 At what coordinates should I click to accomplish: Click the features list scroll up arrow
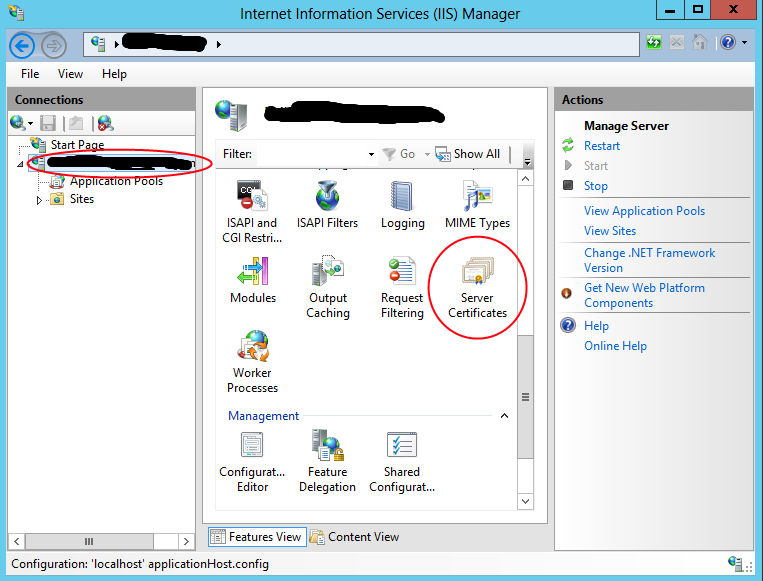526,179
